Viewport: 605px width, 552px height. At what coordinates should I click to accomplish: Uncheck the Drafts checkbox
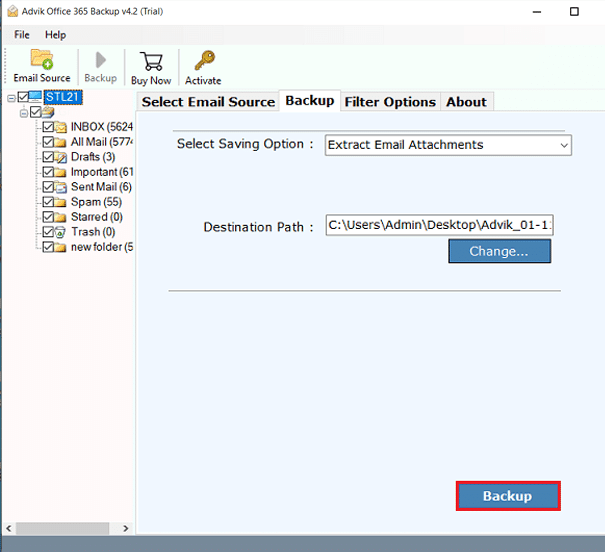[48, 157]
